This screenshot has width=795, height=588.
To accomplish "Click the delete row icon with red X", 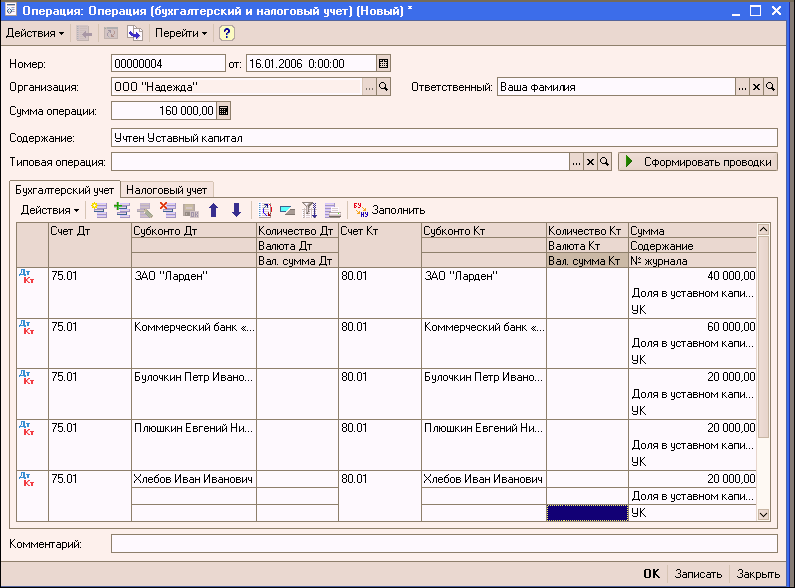I will pos(168,210).
